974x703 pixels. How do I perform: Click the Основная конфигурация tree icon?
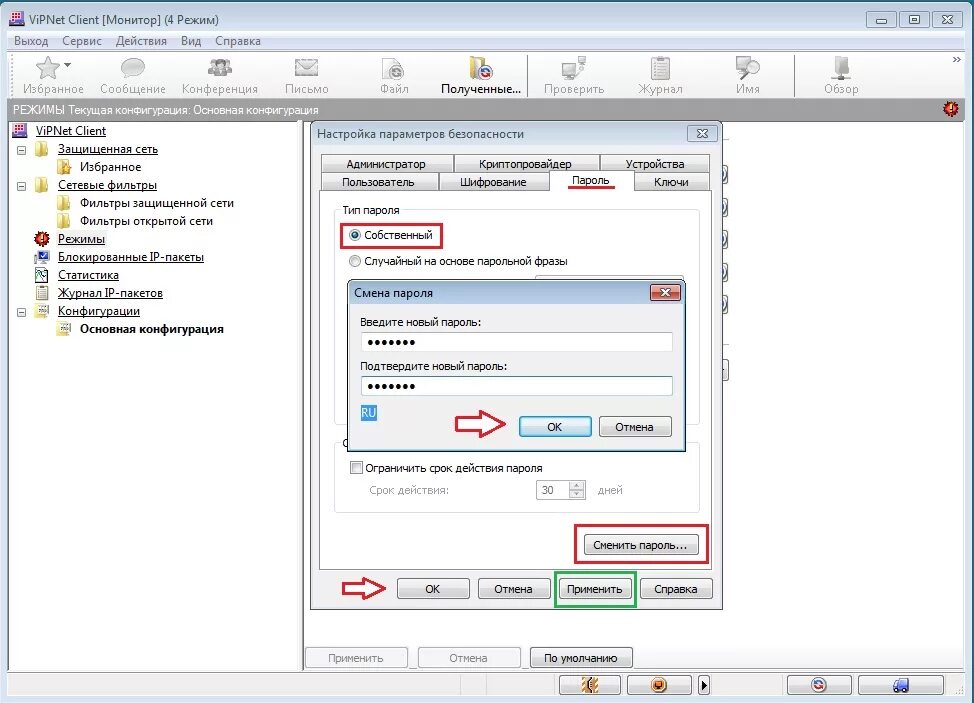[63, 329]
